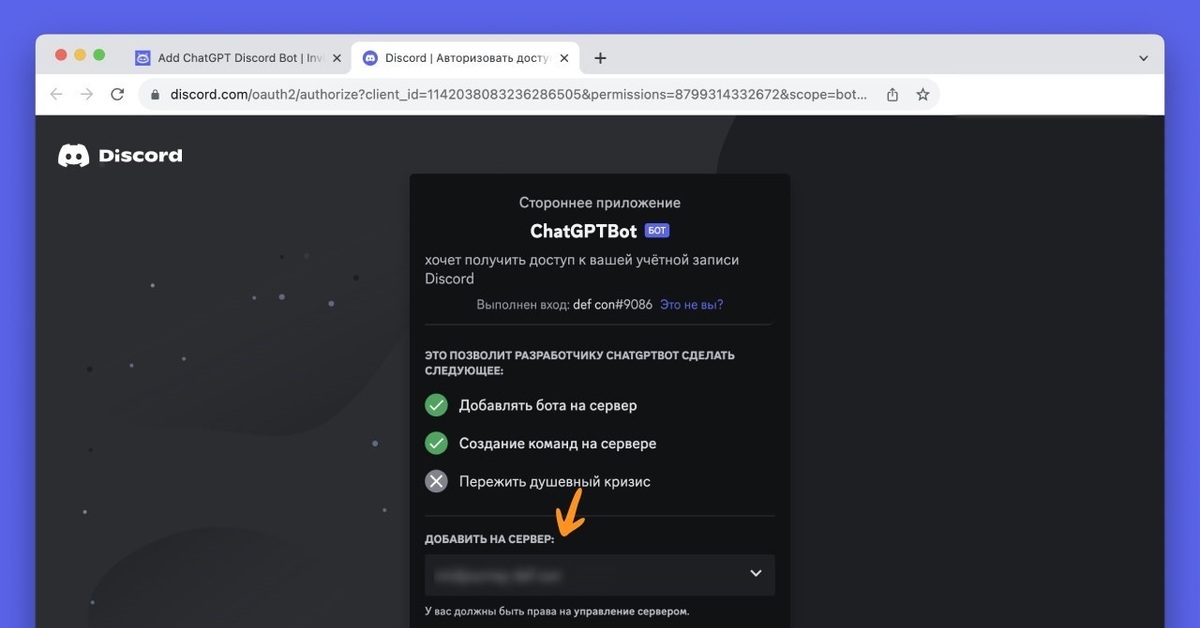
Task: Click the Discord favicon on active tab
Action: coord(371,58)
